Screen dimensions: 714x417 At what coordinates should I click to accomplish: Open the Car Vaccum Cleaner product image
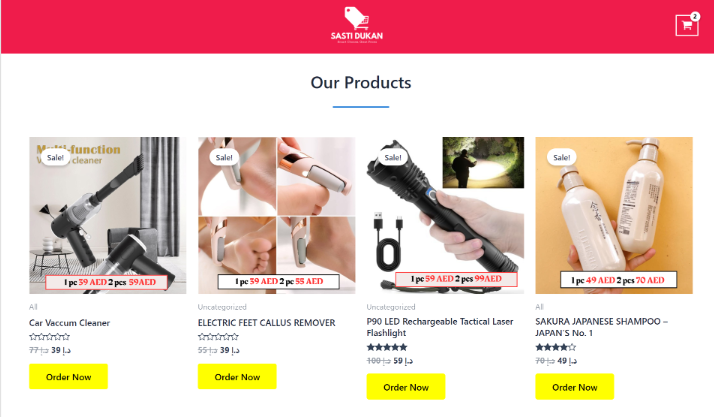pyautogui.click(x=107, y=215)
